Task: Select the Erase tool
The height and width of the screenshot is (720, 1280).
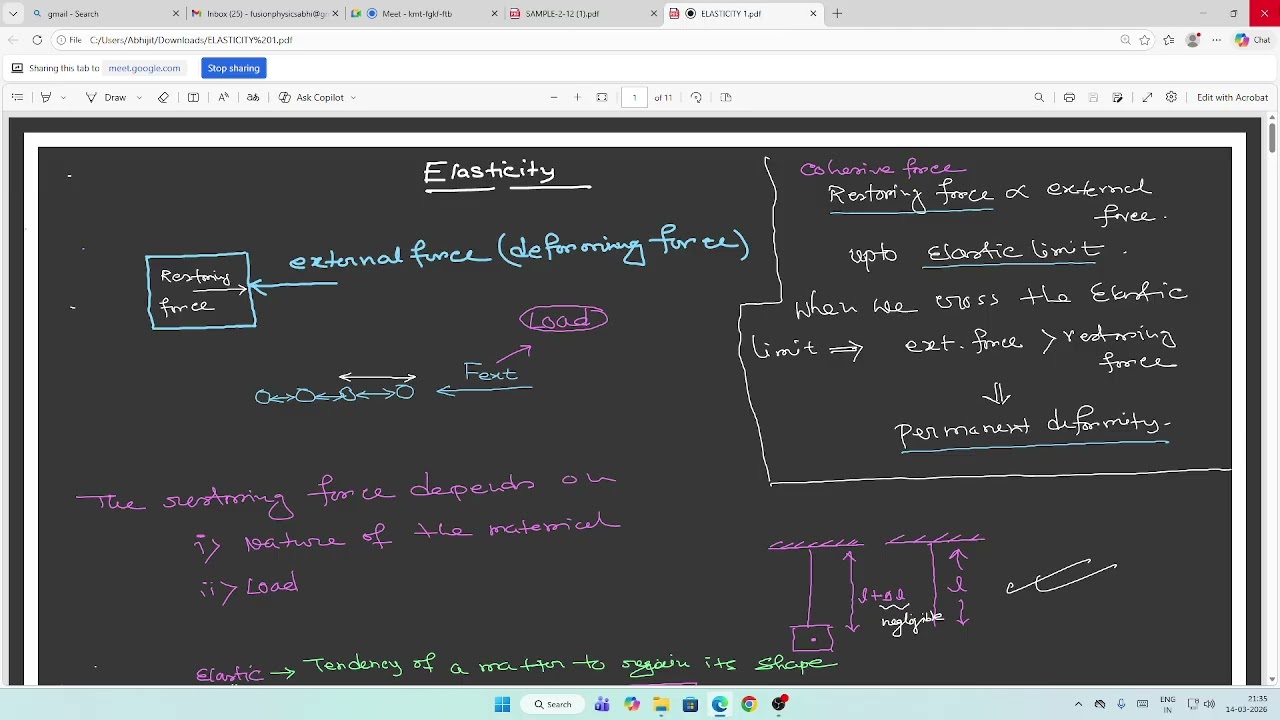Action: click(x=163, y=97)
